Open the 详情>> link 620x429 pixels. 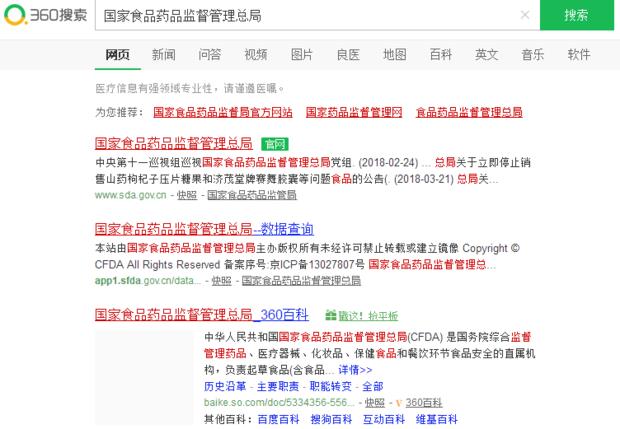(355, 370)
